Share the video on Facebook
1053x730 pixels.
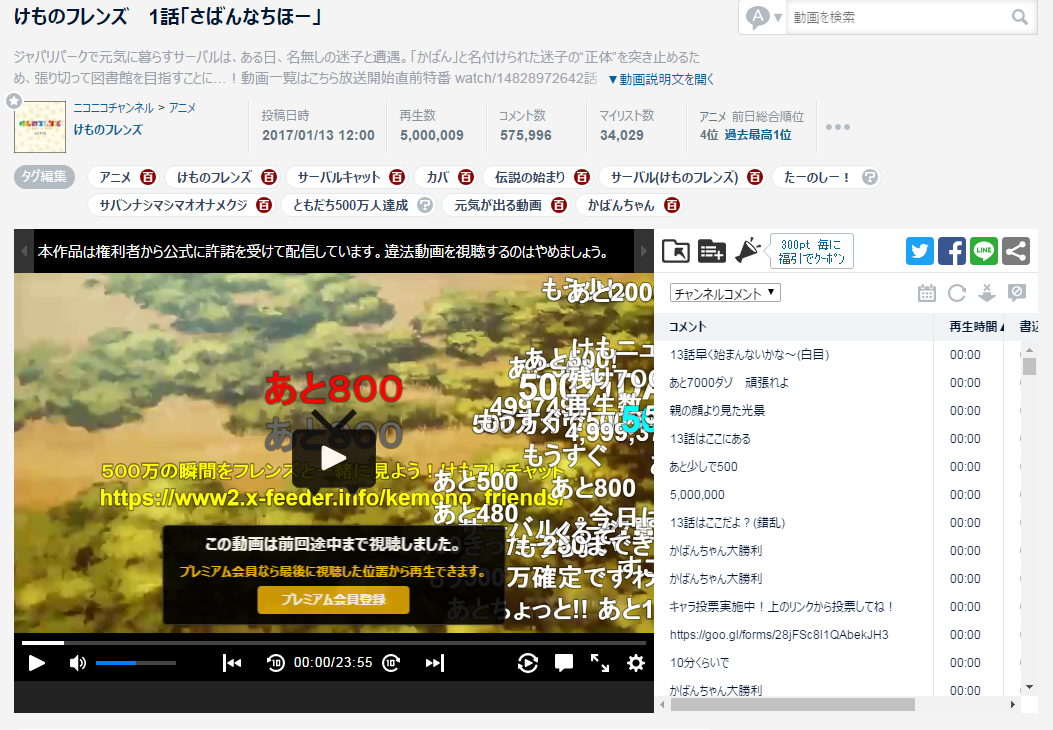[x=952, y=251]
